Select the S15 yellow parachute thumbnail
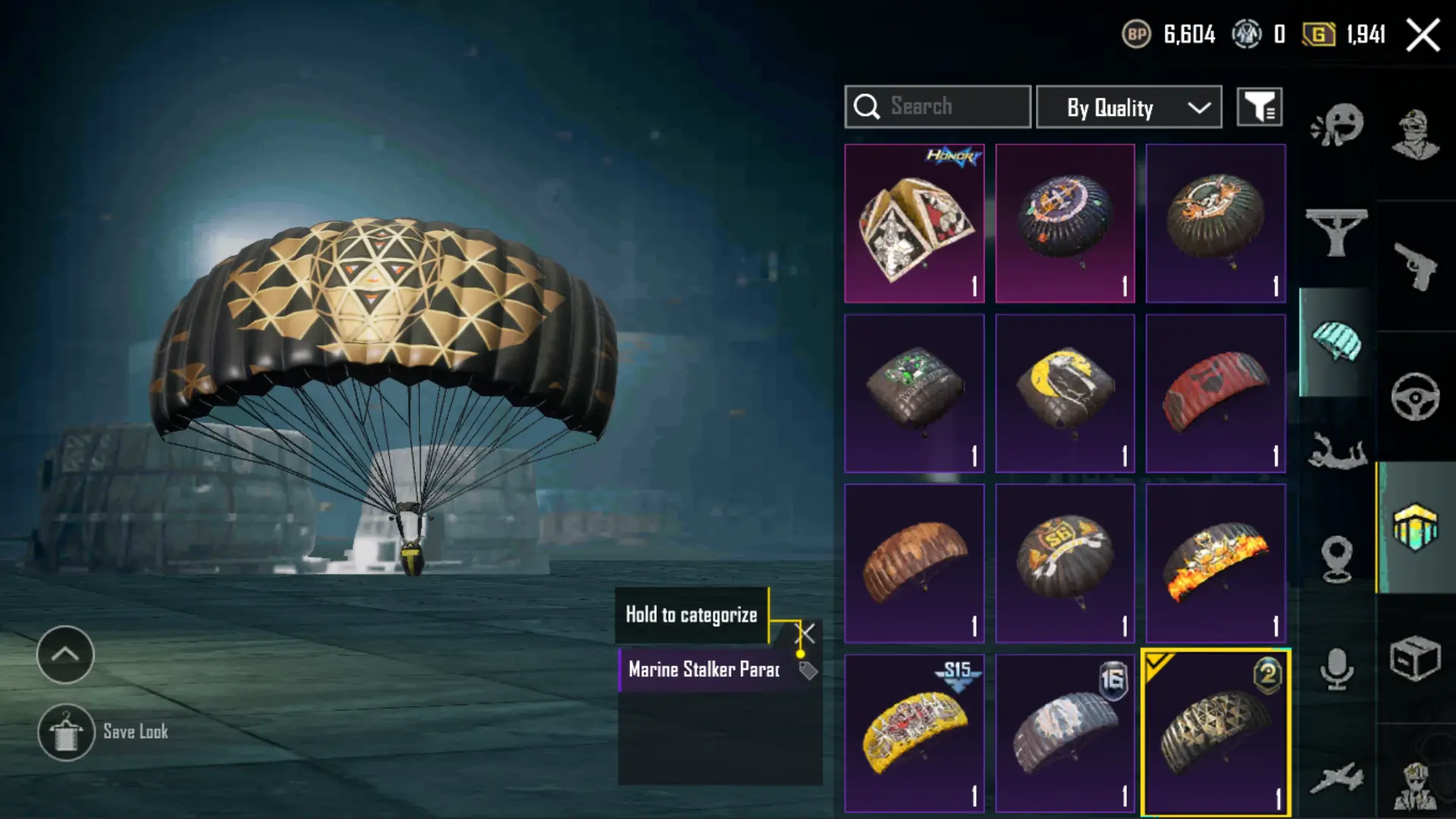Screen dimensions: 1456x819 (915, 733)
